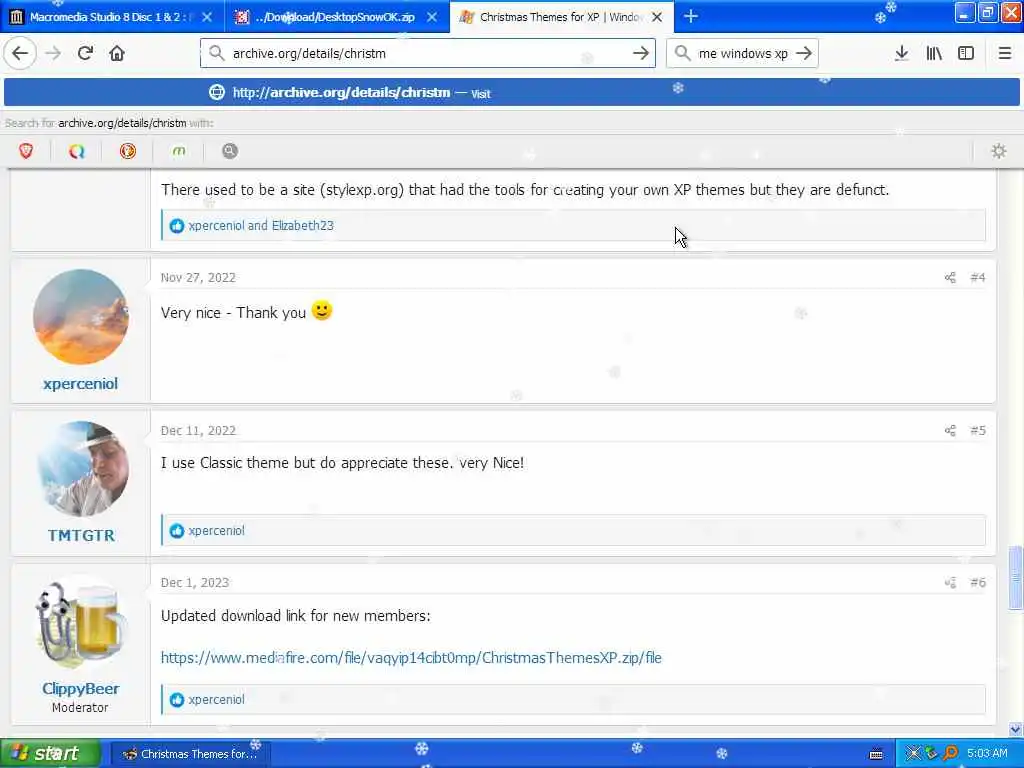Search with the DuckDuckGo engine icon
The height and width of the screenshot is (768, 1024).
pos(127,151)
